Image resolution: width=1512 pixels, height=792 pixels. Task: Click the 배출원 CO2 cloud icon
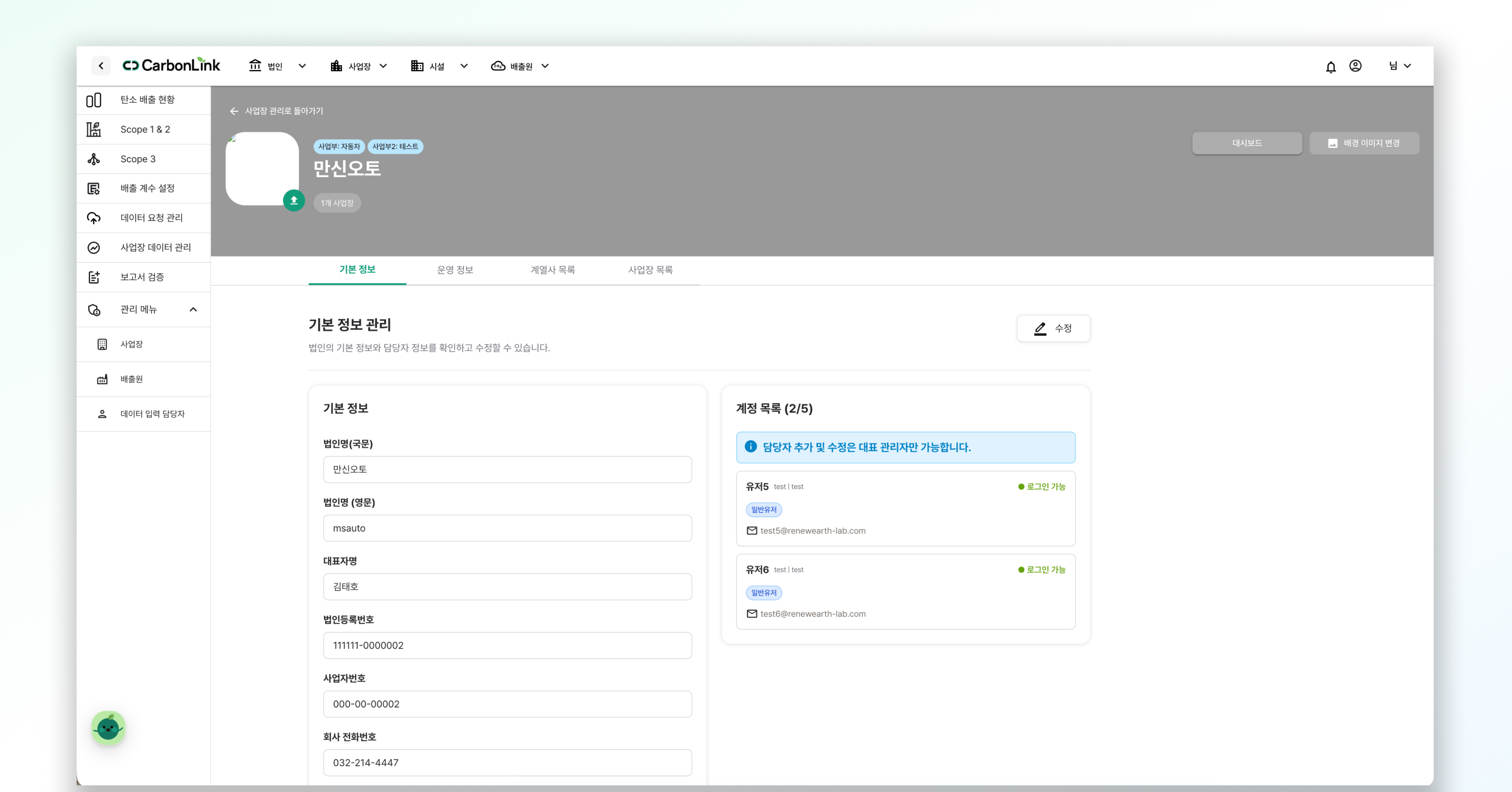498,66
